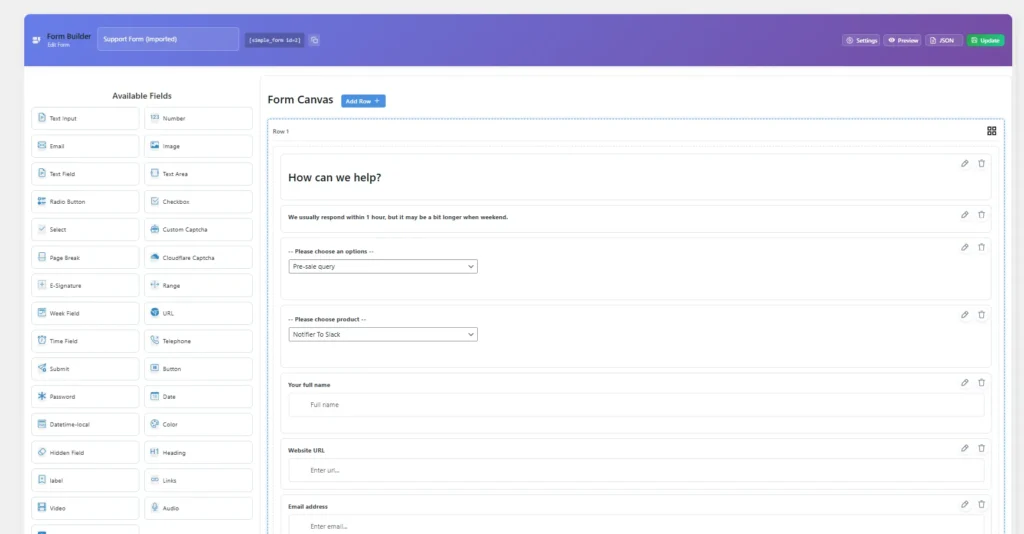Viewport: 1024px width, 534px height.
Task: Focus the Enter url input
Action: pyautogui.click(x=636, y=470)
